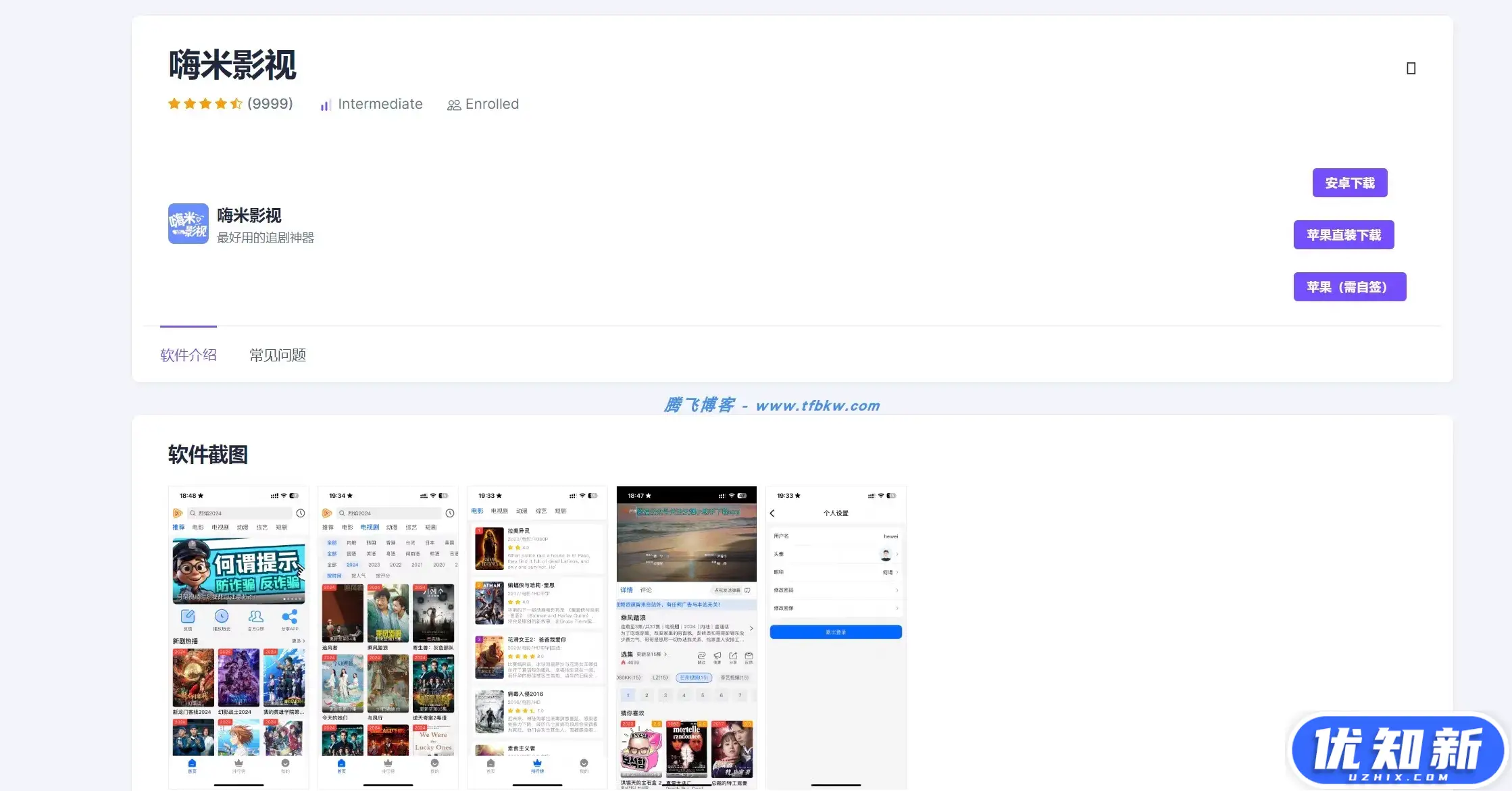Click the 嗨米影视 page title heading
1512x791 pixels.
[232, 65]
